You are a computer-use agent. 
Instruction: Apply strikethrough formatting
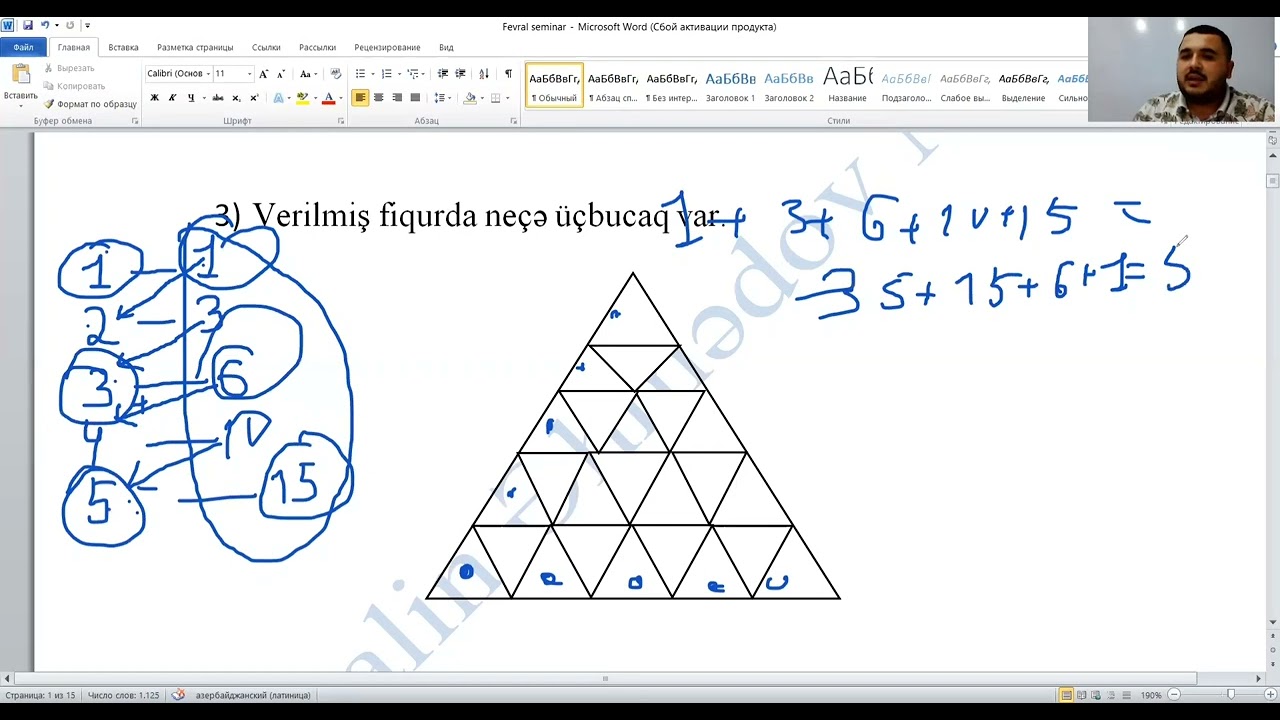coord(218,98)
